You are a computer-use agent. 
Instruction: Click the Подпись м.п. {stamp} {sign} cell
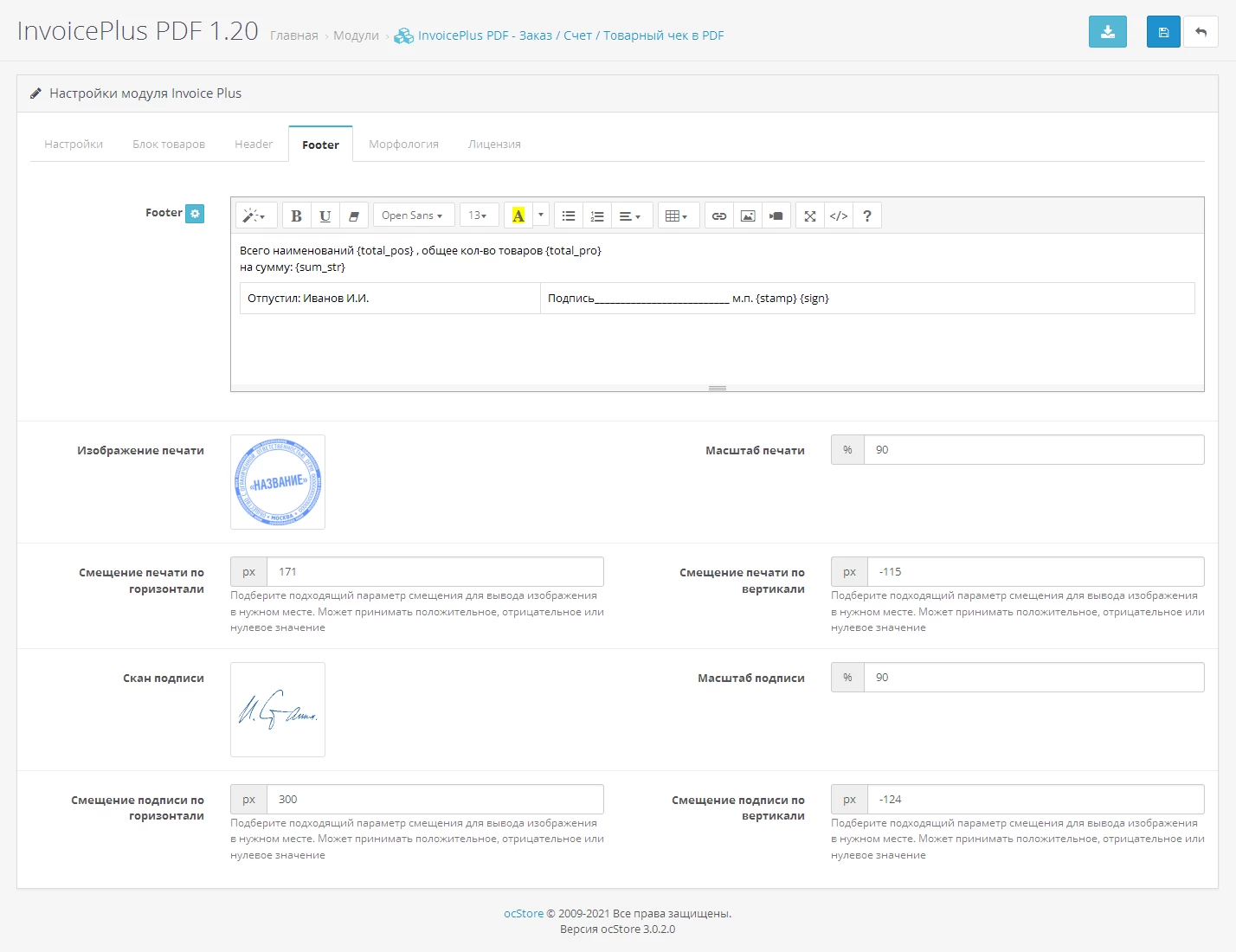(867, 299)
